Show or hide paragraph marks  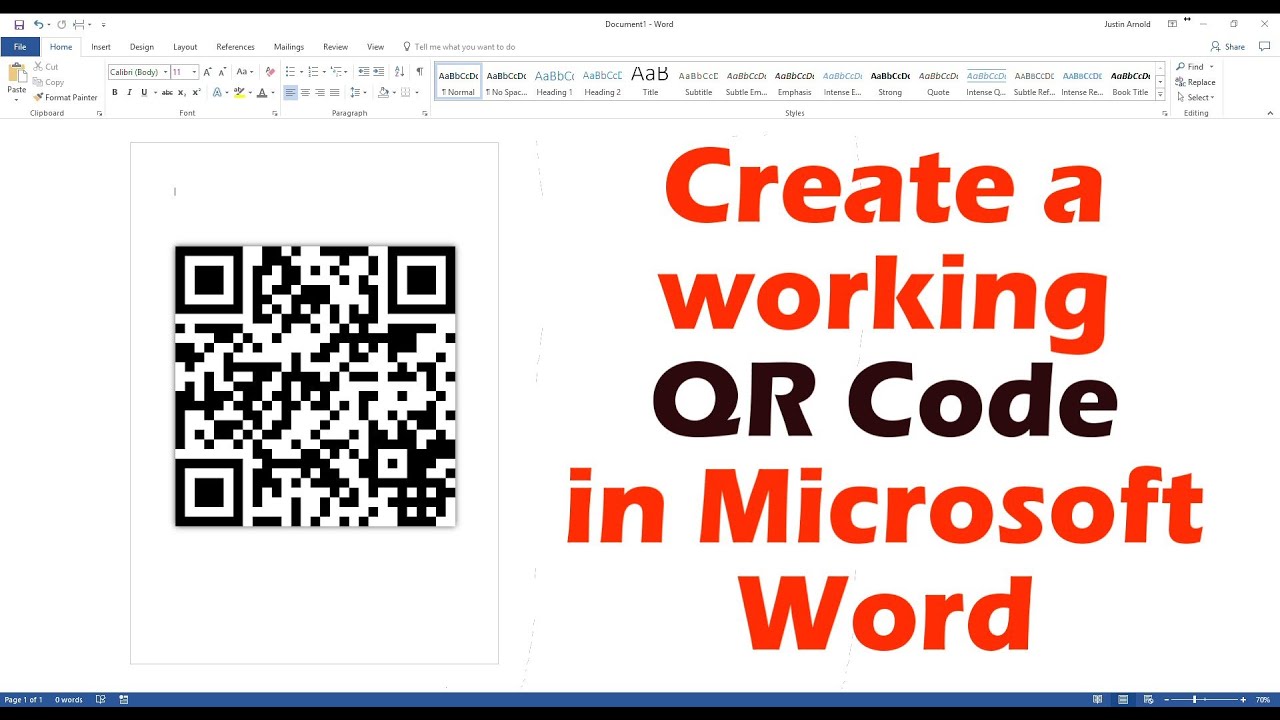point(420,72)
